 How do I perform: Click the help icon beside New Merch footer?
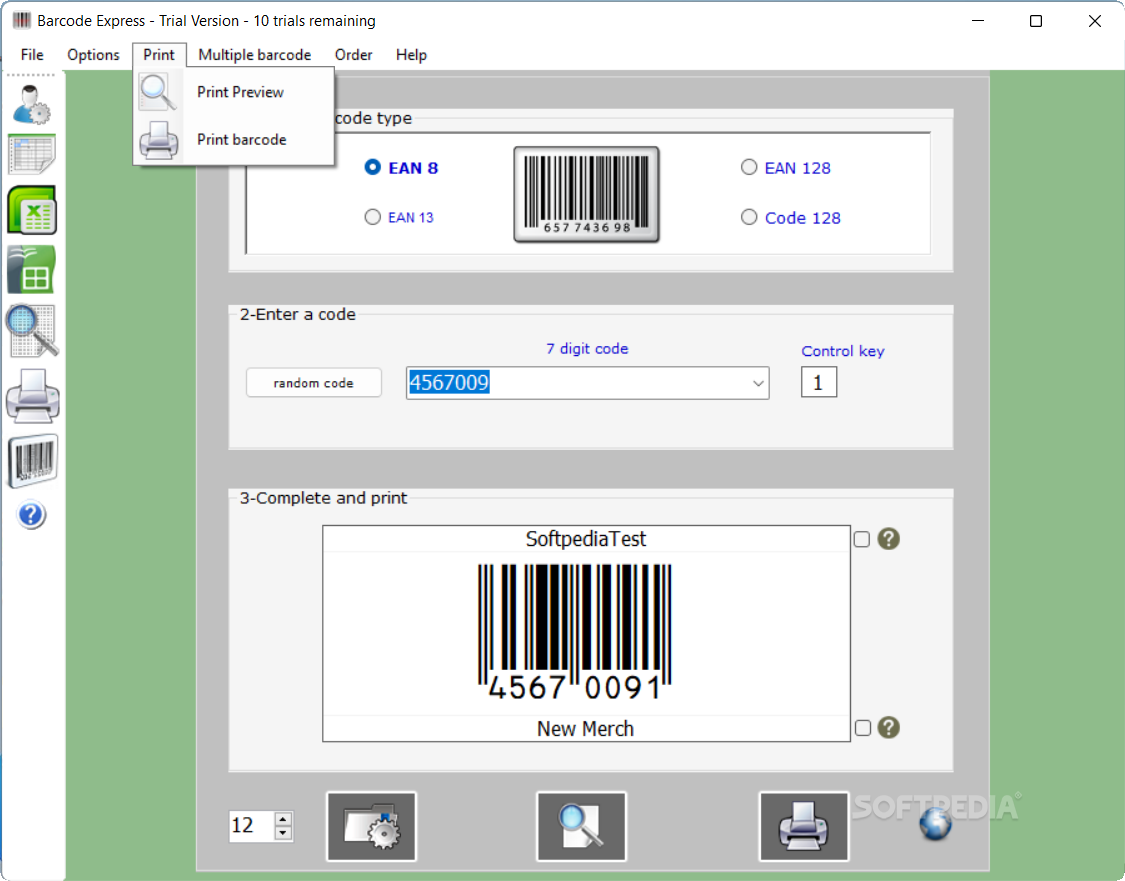(x=888, y=727)
